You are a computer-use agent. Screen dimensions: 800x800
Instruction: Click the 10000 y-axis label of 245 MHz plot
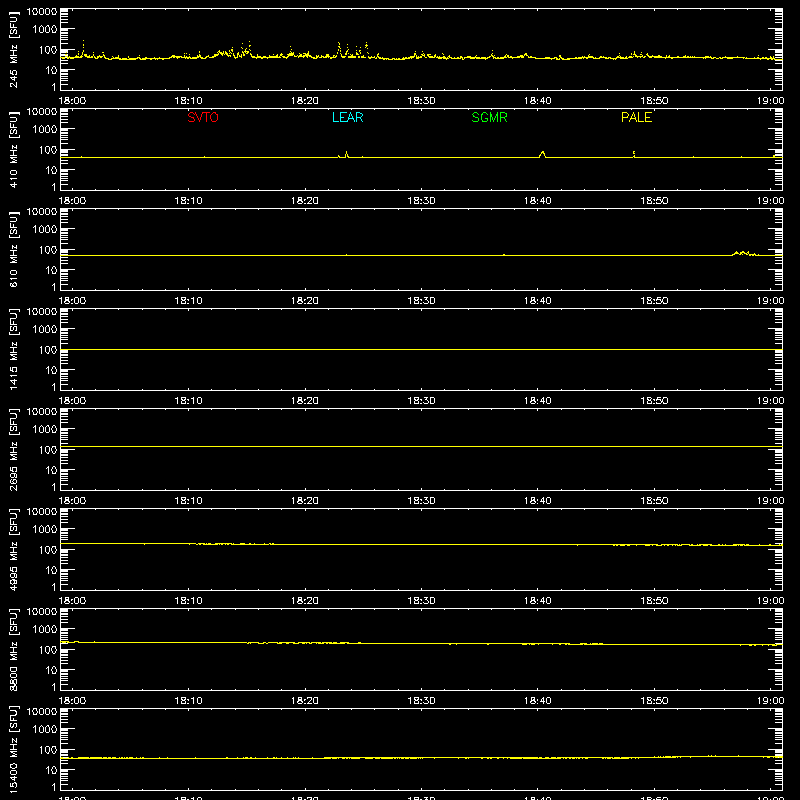(x=42, y=12)
